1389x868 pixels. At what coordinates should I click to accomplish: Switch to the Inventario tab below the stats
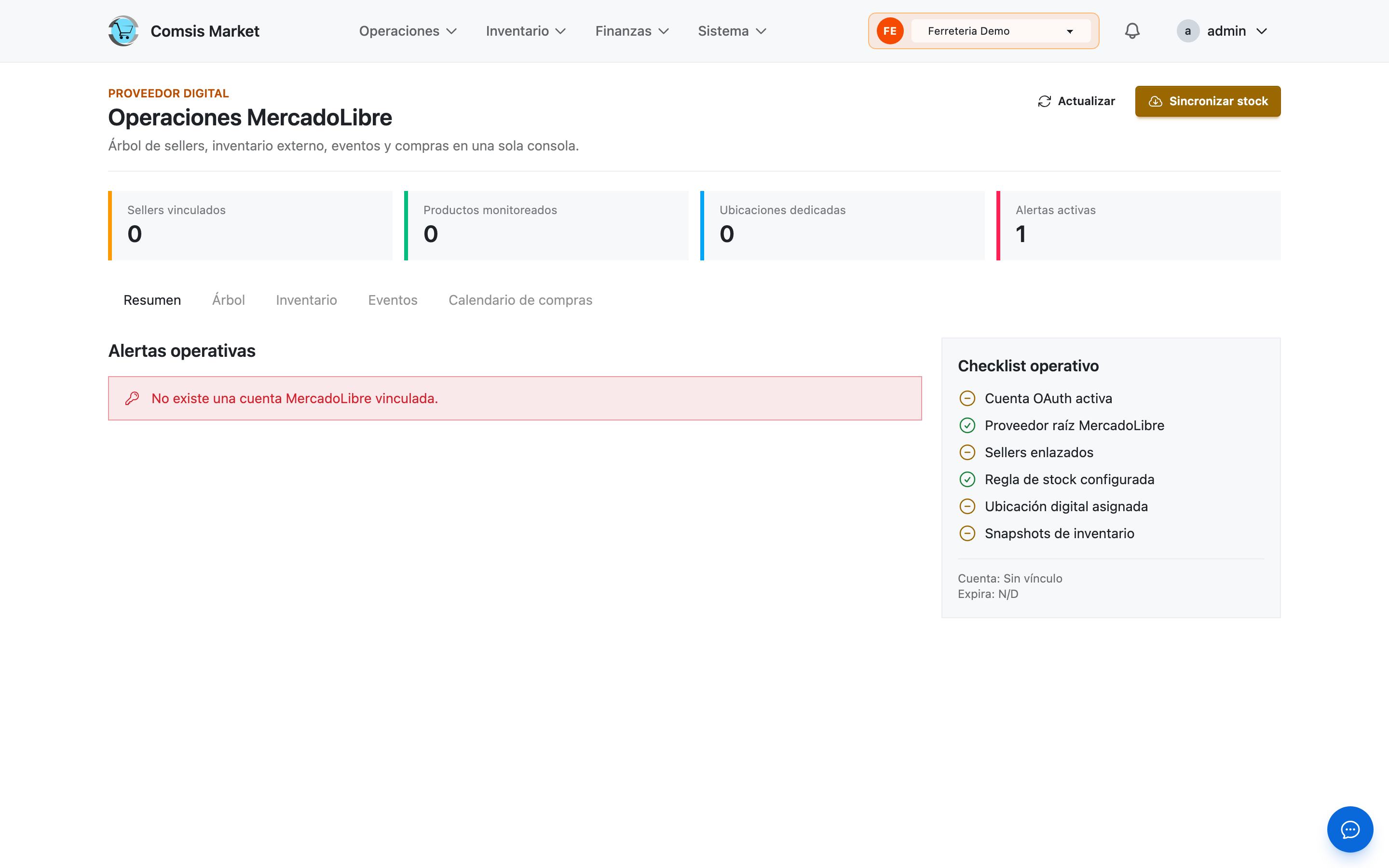(307, 300)
